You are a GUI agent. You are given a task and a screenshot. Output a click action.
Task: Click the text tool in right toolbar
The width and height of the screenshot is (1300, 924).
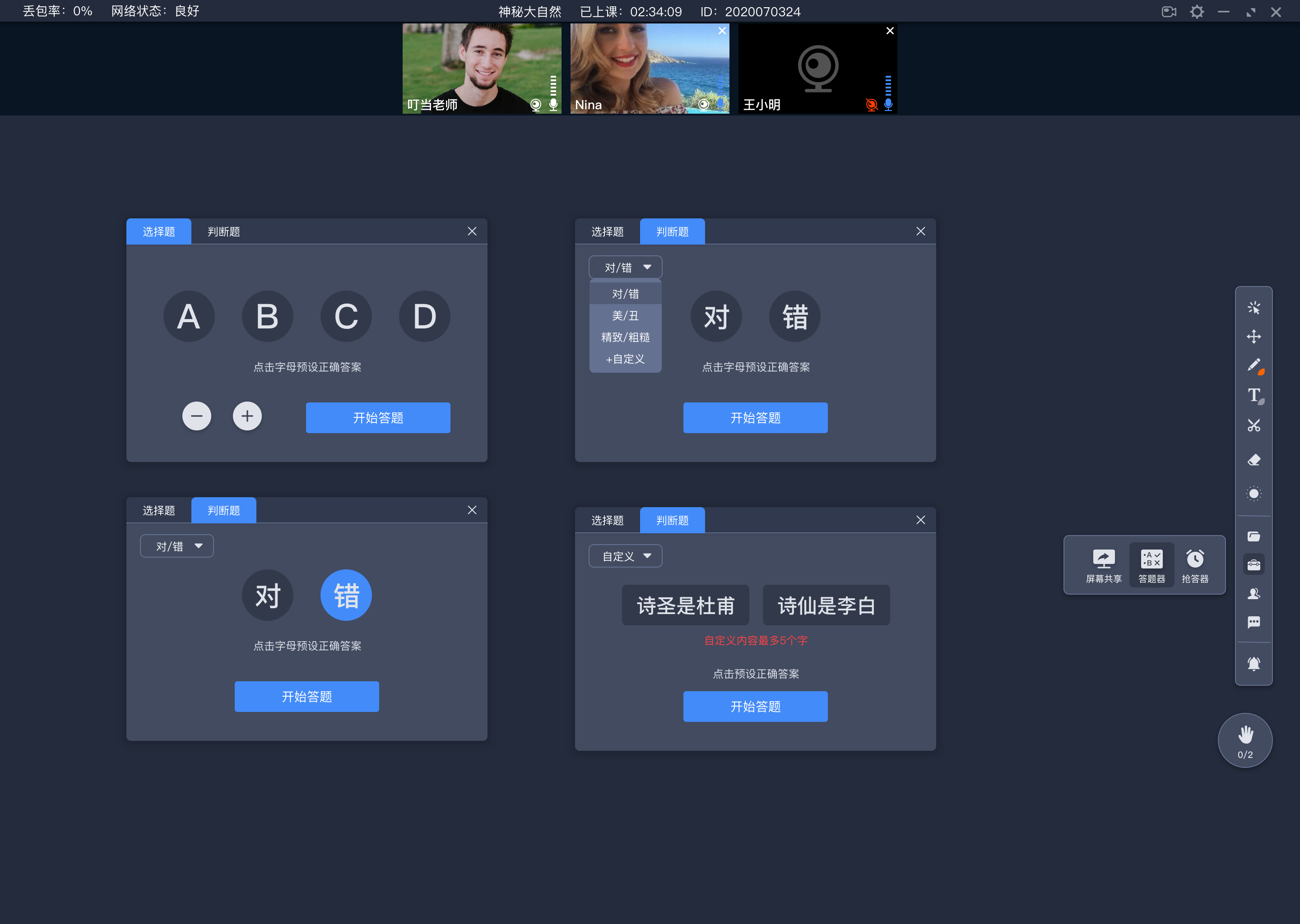click(x=1253, y=394)
